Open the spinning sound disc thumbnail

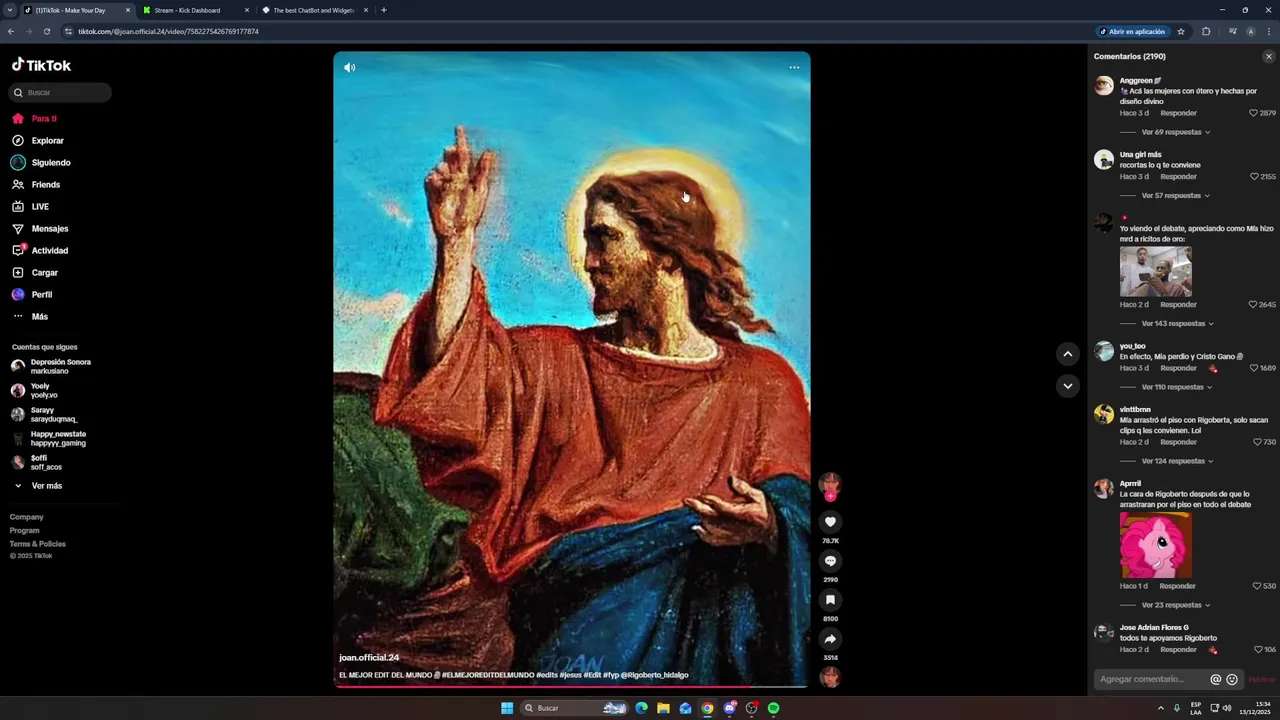830,677
